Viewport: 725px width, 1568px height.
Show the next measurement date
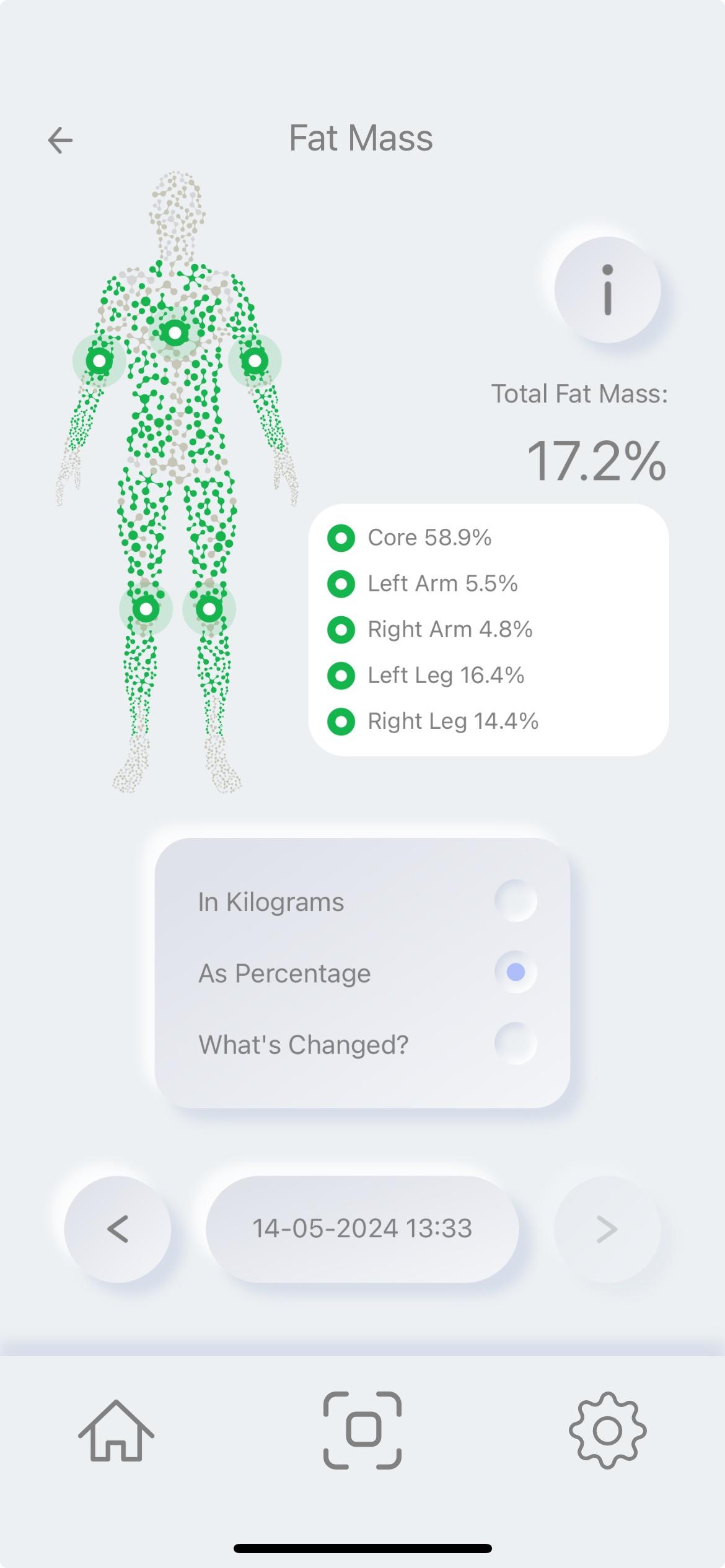point(607,1229)
